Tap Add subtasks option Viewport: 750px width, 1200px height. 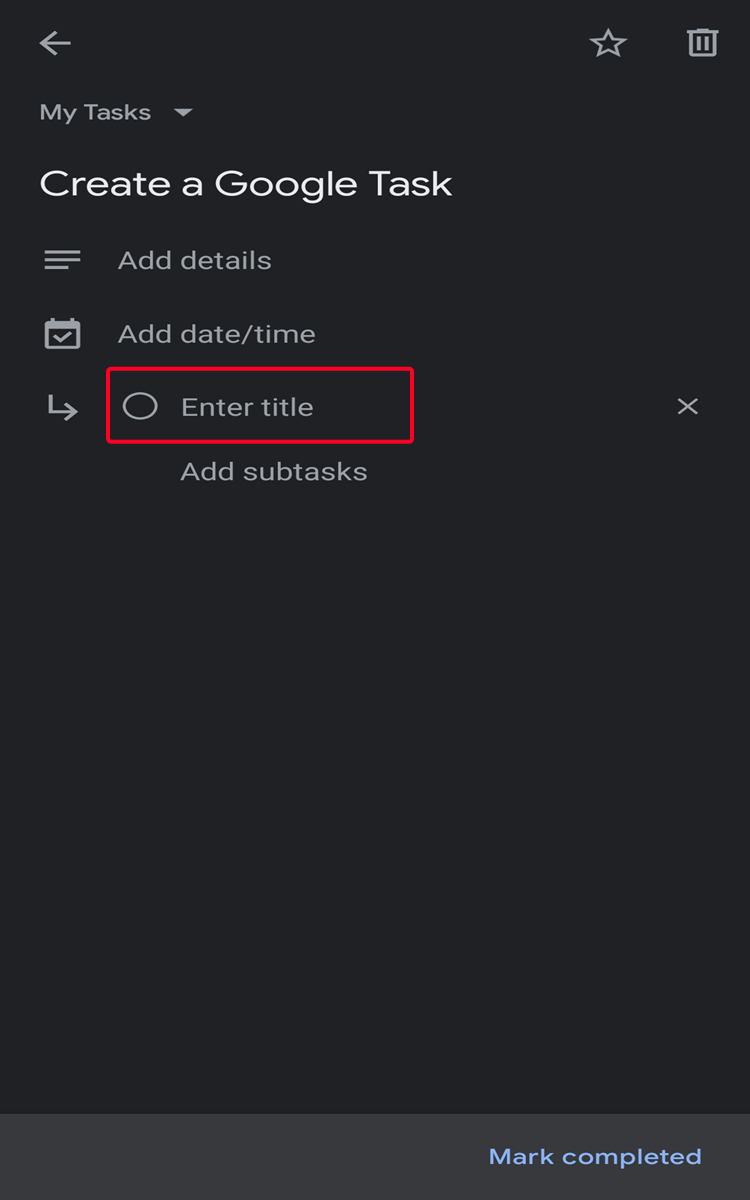coord(273,471)
